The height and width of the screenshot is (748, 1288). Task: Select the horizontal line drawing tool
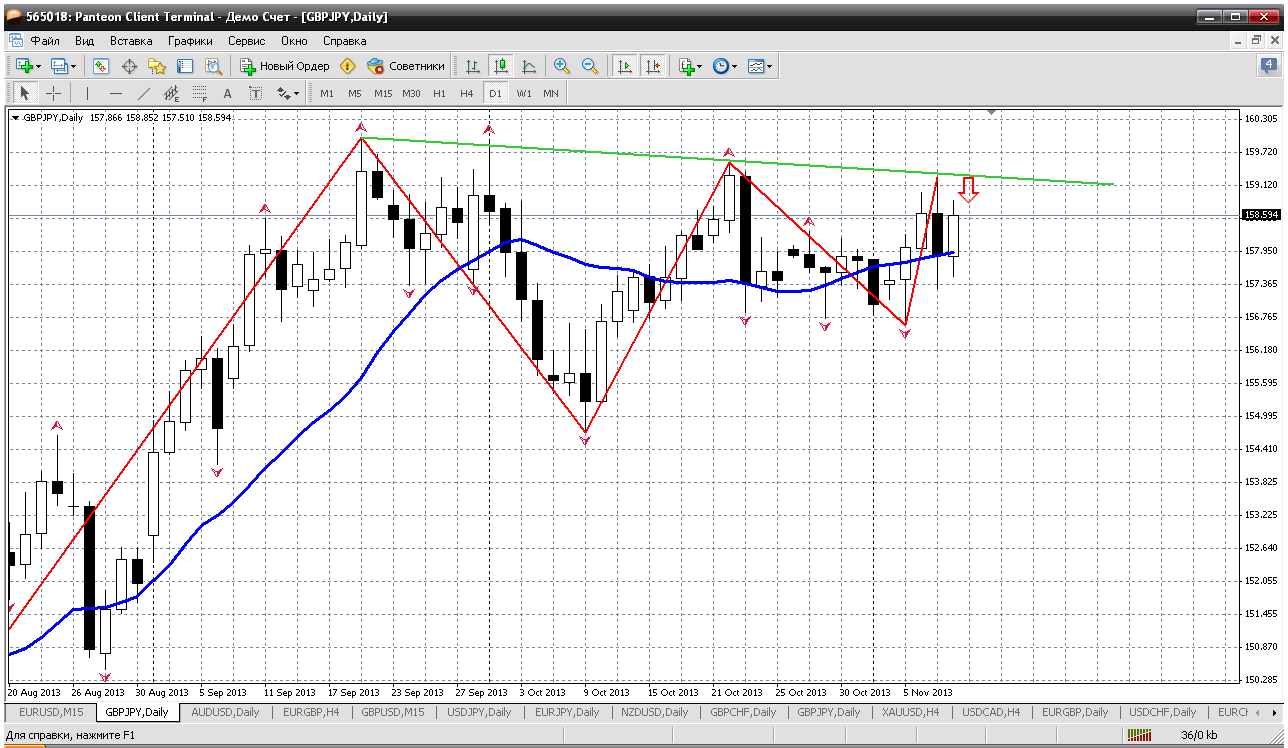click(116, 93)
